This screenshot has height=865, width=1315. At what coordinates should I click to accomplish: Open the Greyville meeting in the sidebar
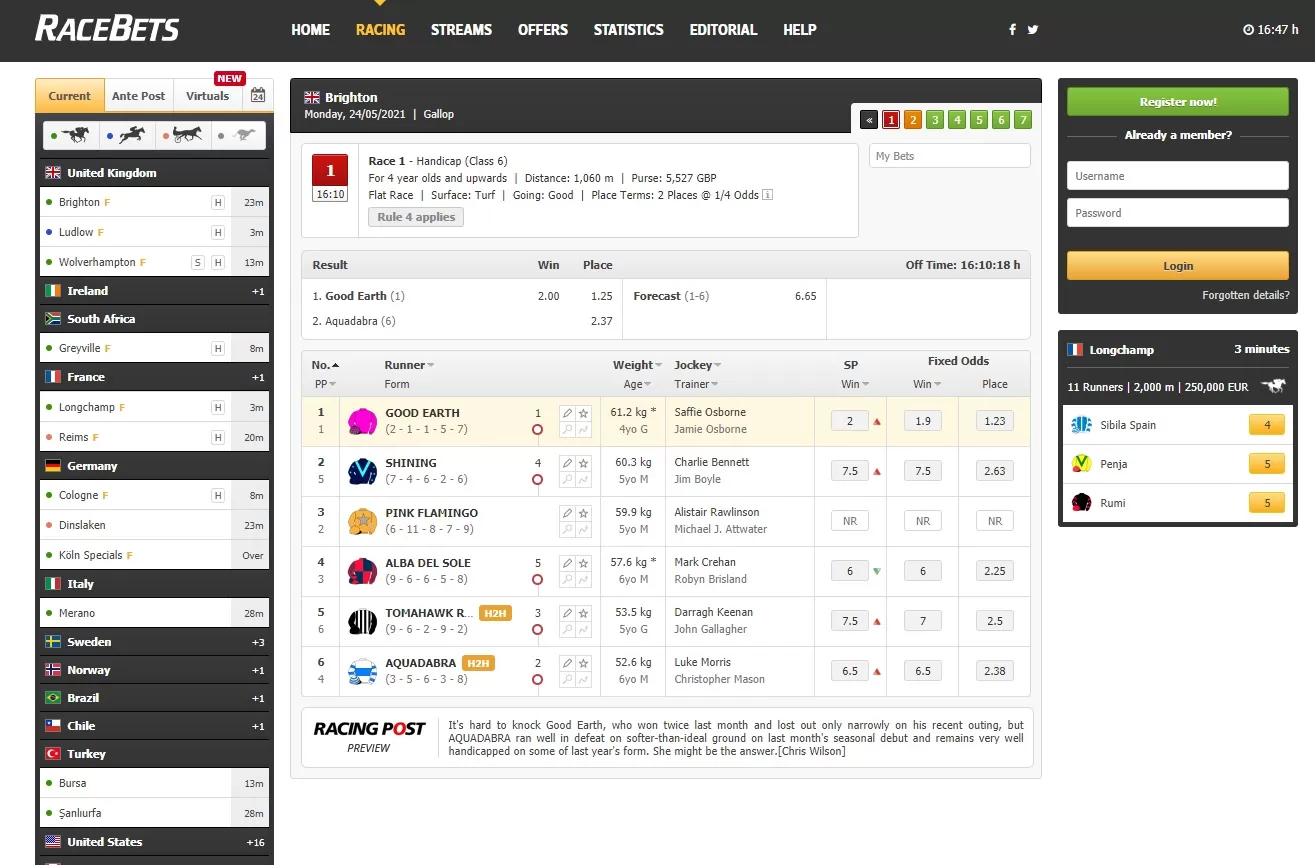click(155, 348)
